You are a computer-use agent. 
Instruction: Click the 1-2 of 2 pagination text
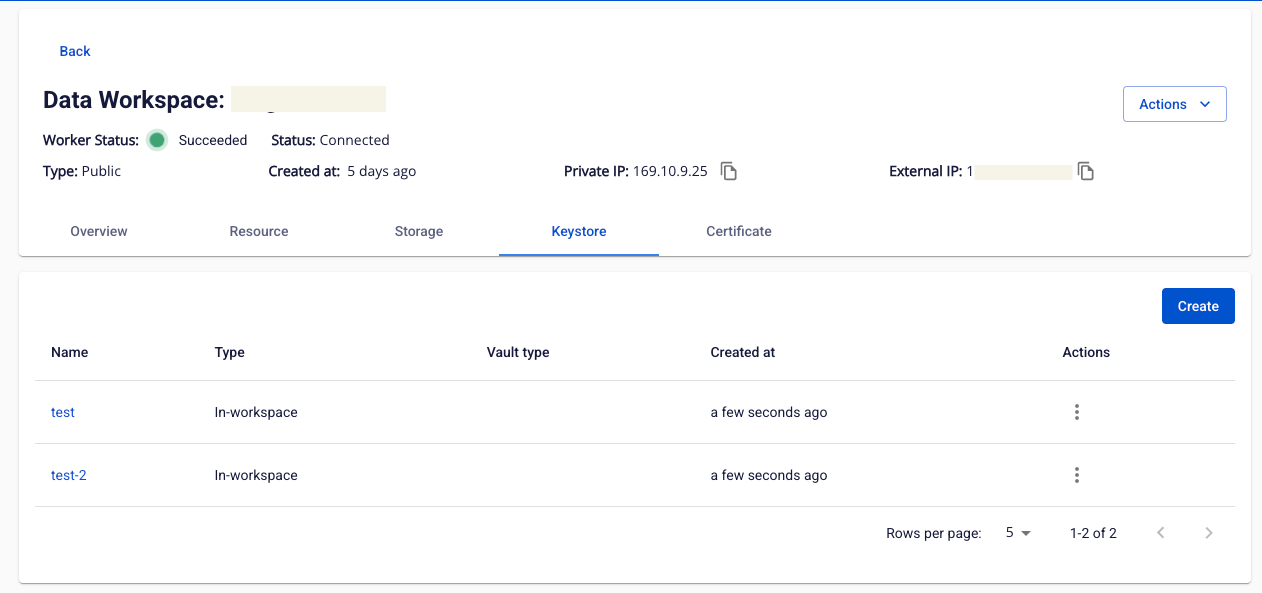coord(1093,533)
